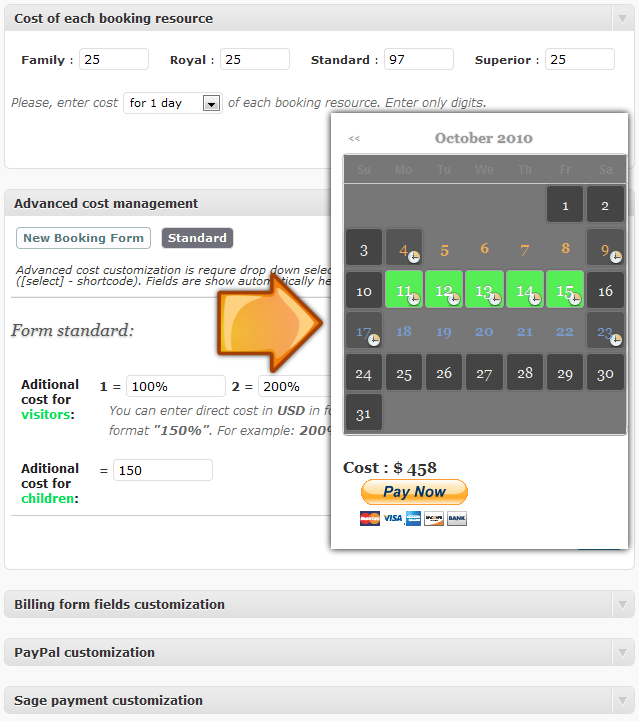Go to previous month with << arrow

pos(354,138)
